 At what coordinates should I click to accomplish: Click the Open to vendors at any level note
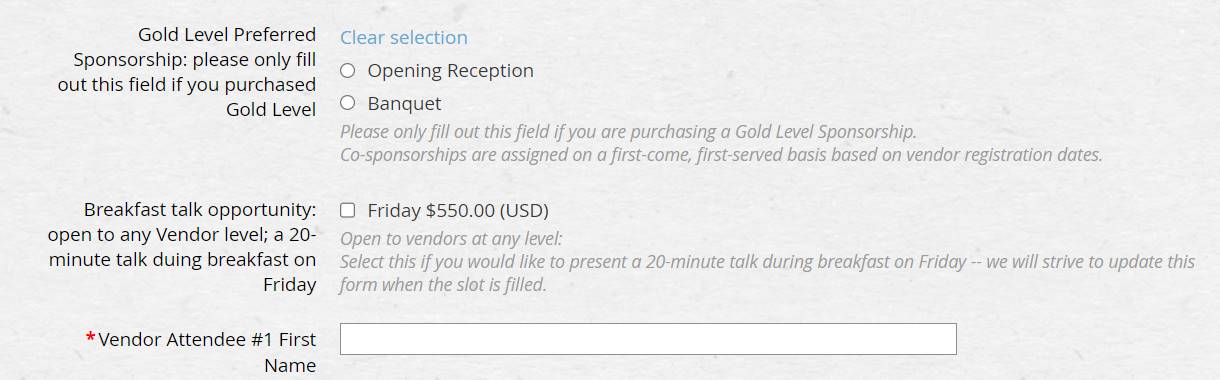click(451, 238)
